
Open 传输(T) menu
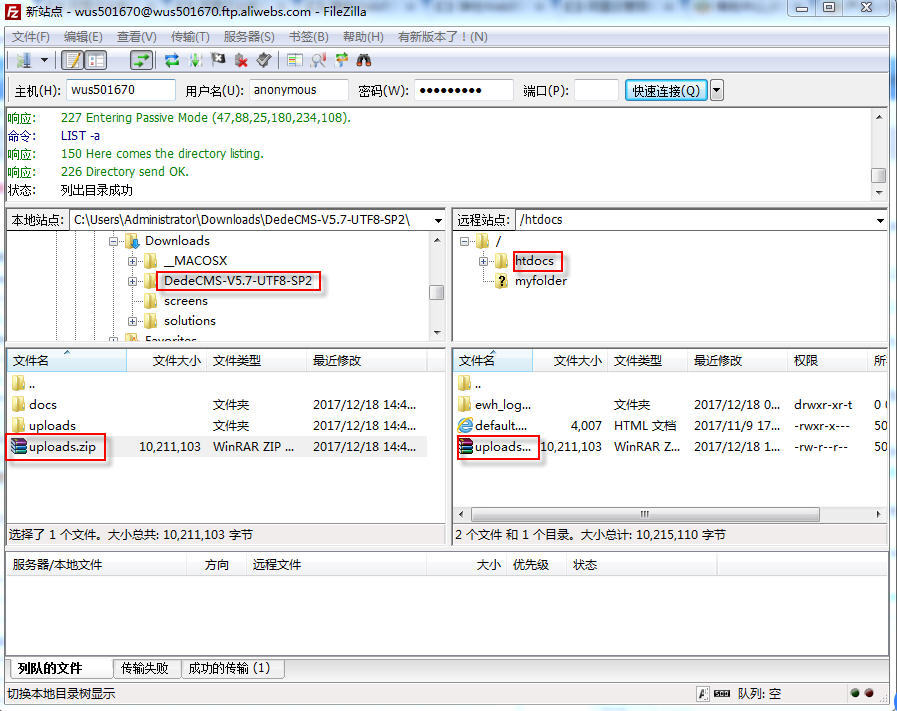pos(190,37)
